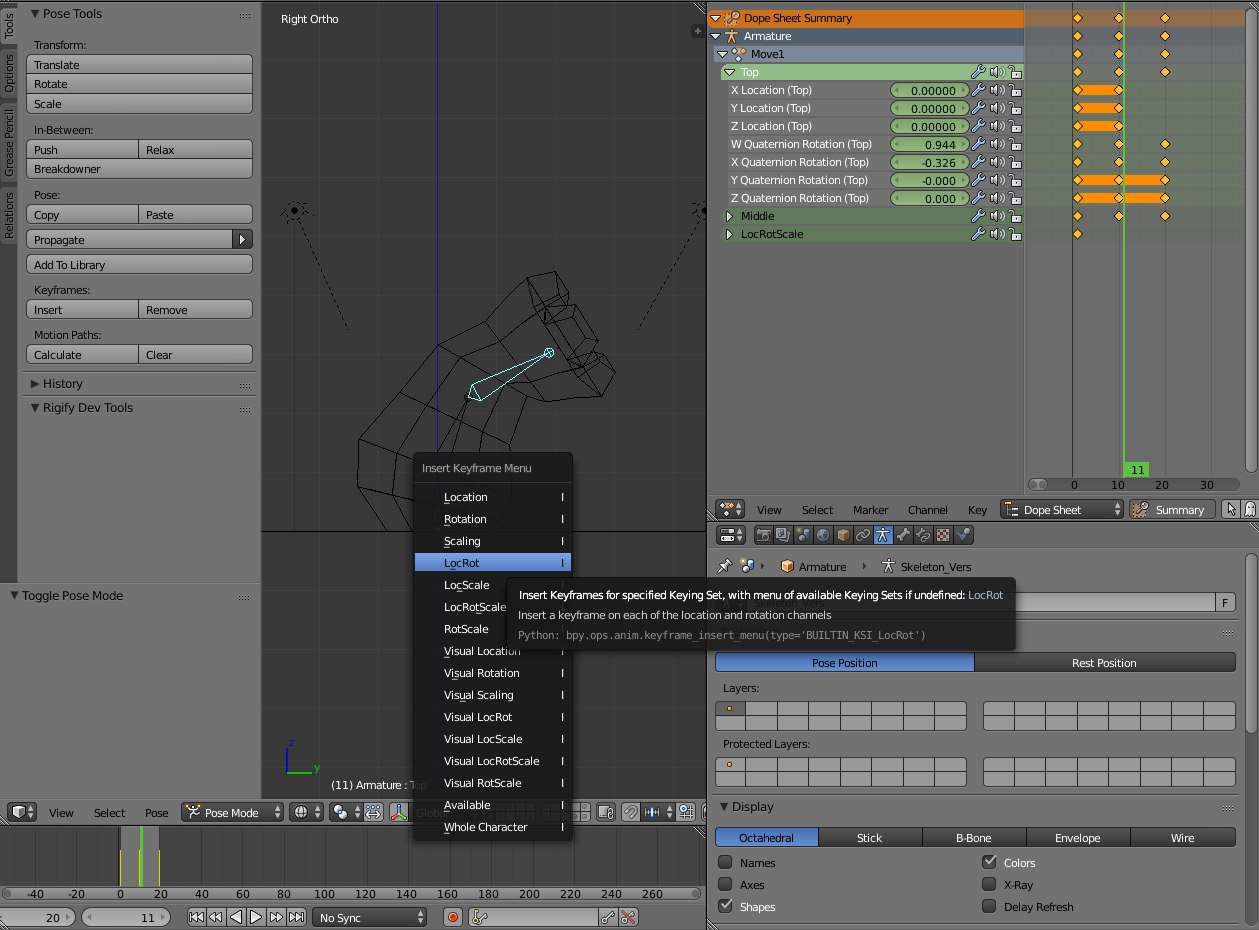The width and height of the screenshot is (1259, 930).
Task: Enable the X-Ray display checkbox
Action: 989,884
